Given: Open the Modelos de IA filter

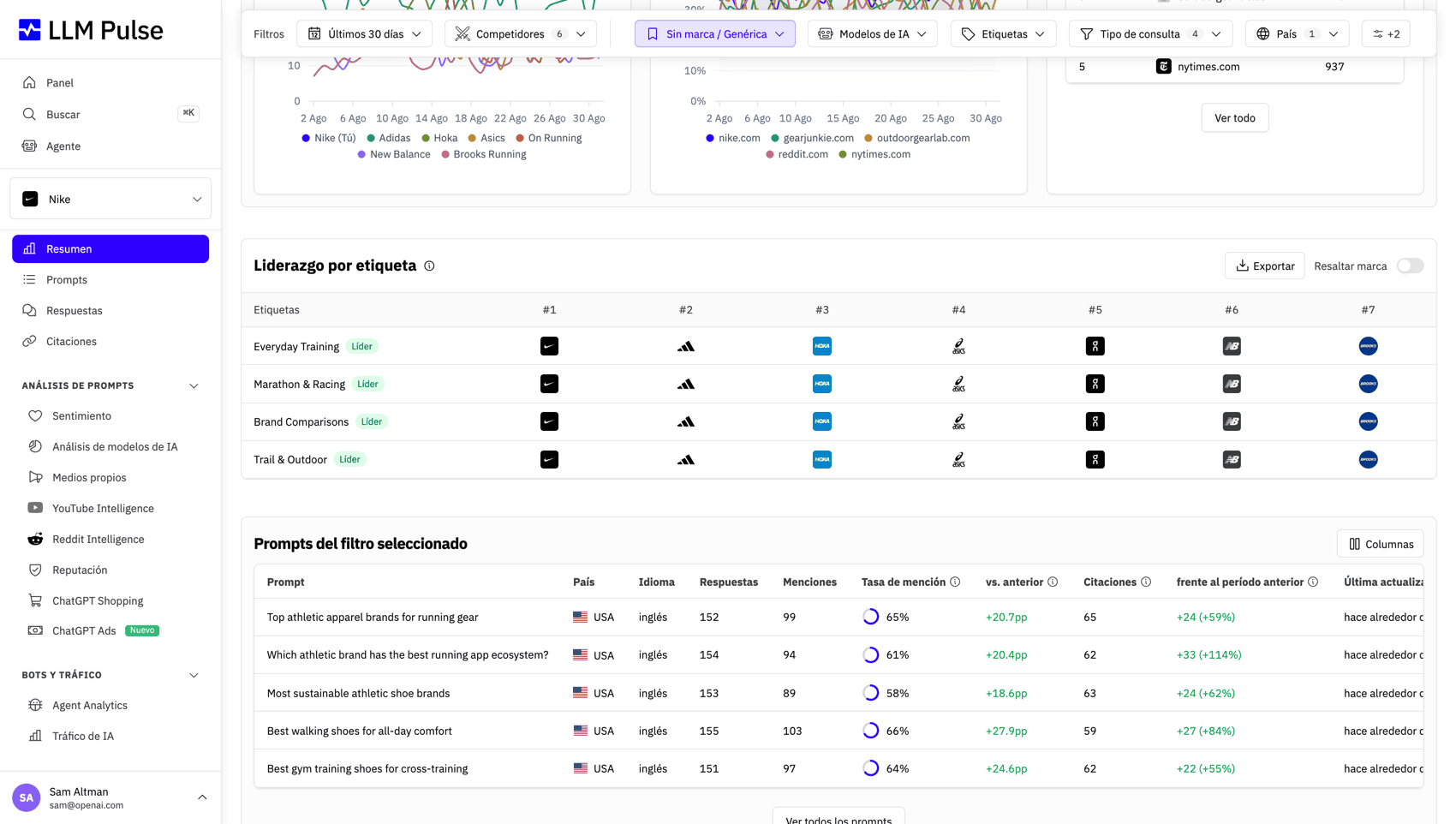Looking at the screenshot, I should point(873,34).
